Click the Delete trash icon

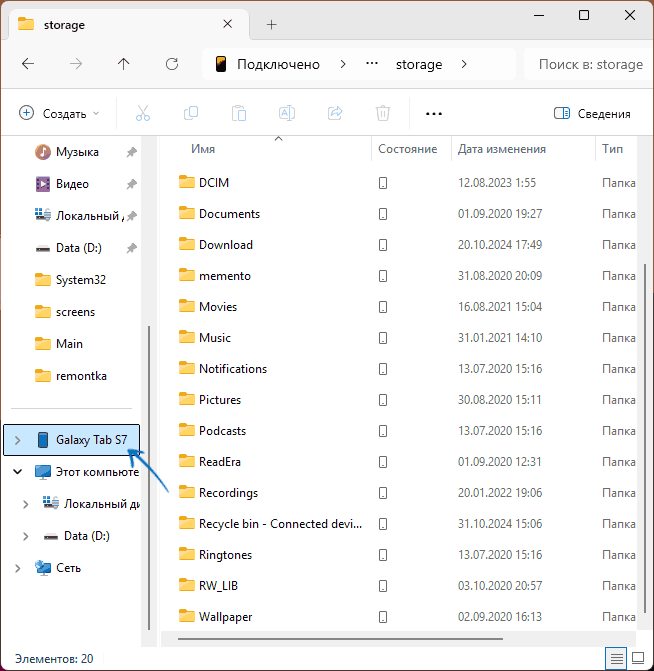tap(383, 113)
